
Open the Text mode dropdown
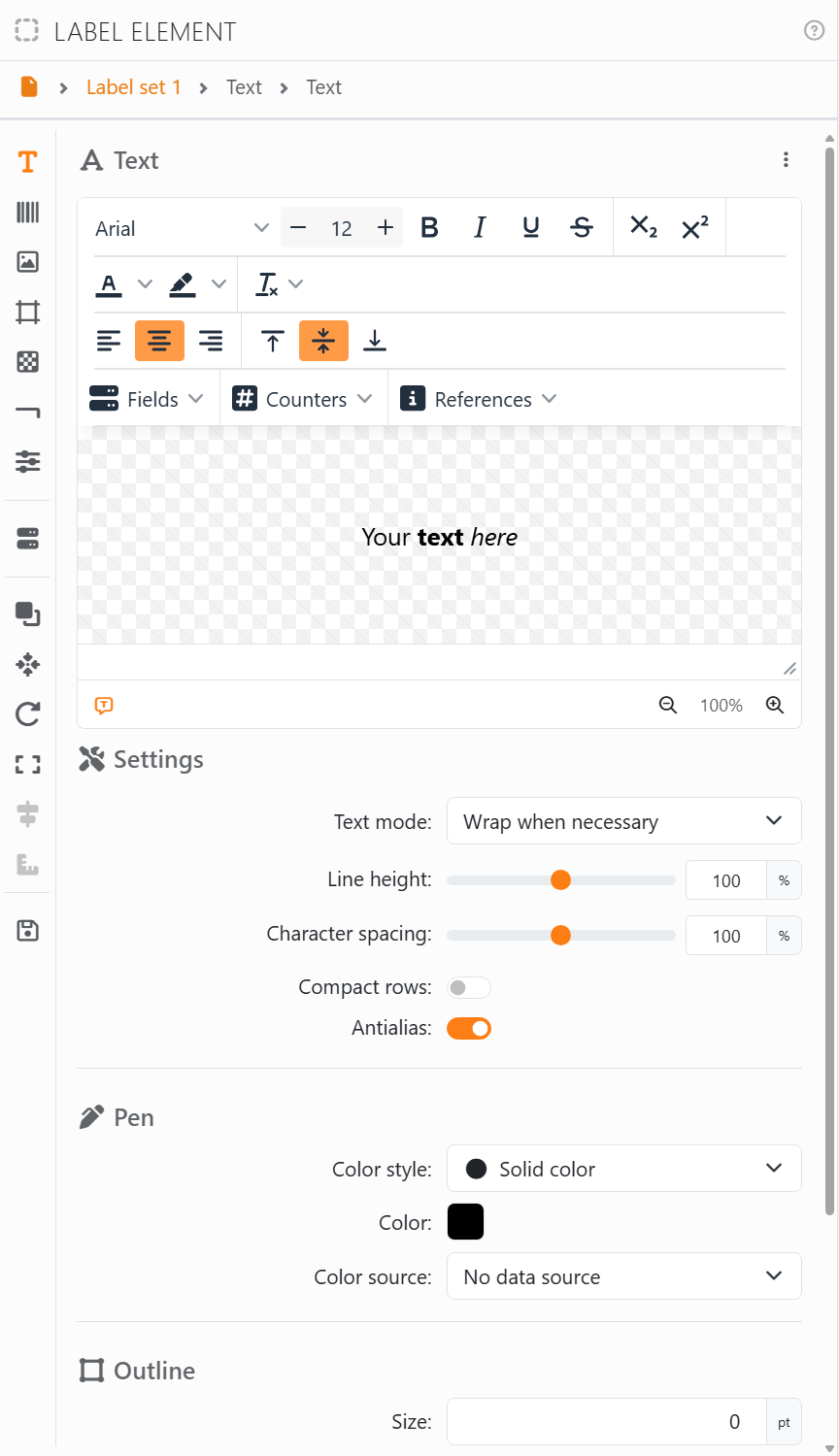coord(624,821)
